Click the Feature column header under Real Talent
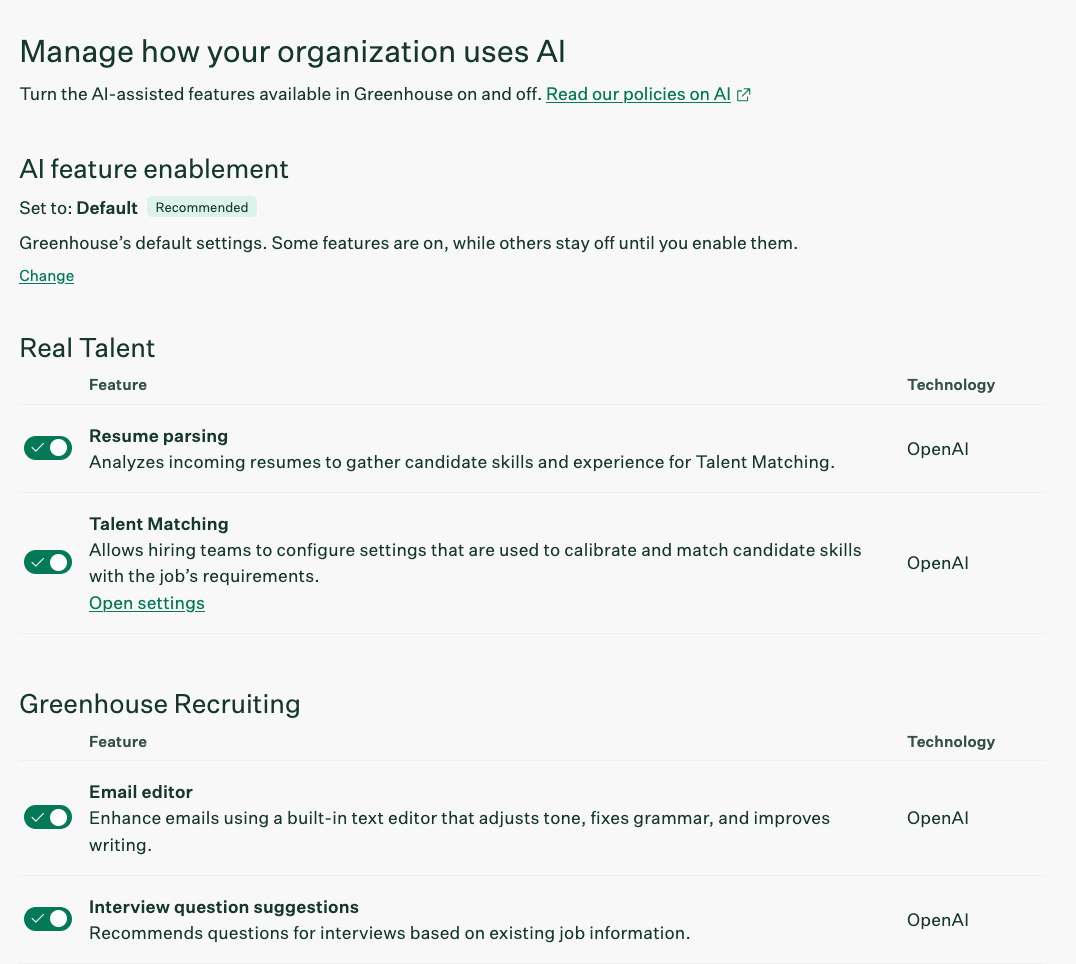This screenshot has height=964, width=1076. click(118, 385)
